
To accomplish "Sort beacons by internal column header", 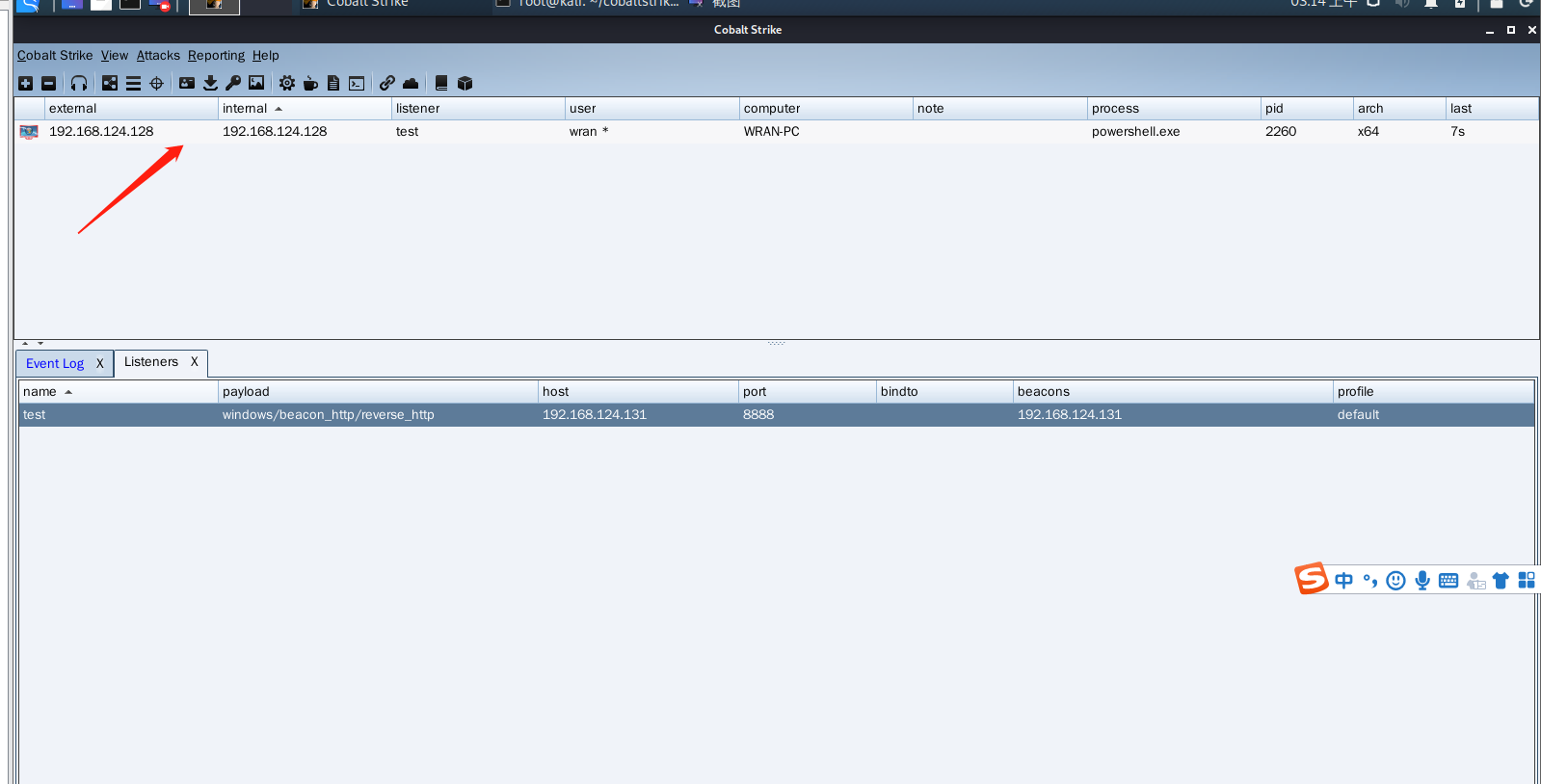I will click(305, 109).
